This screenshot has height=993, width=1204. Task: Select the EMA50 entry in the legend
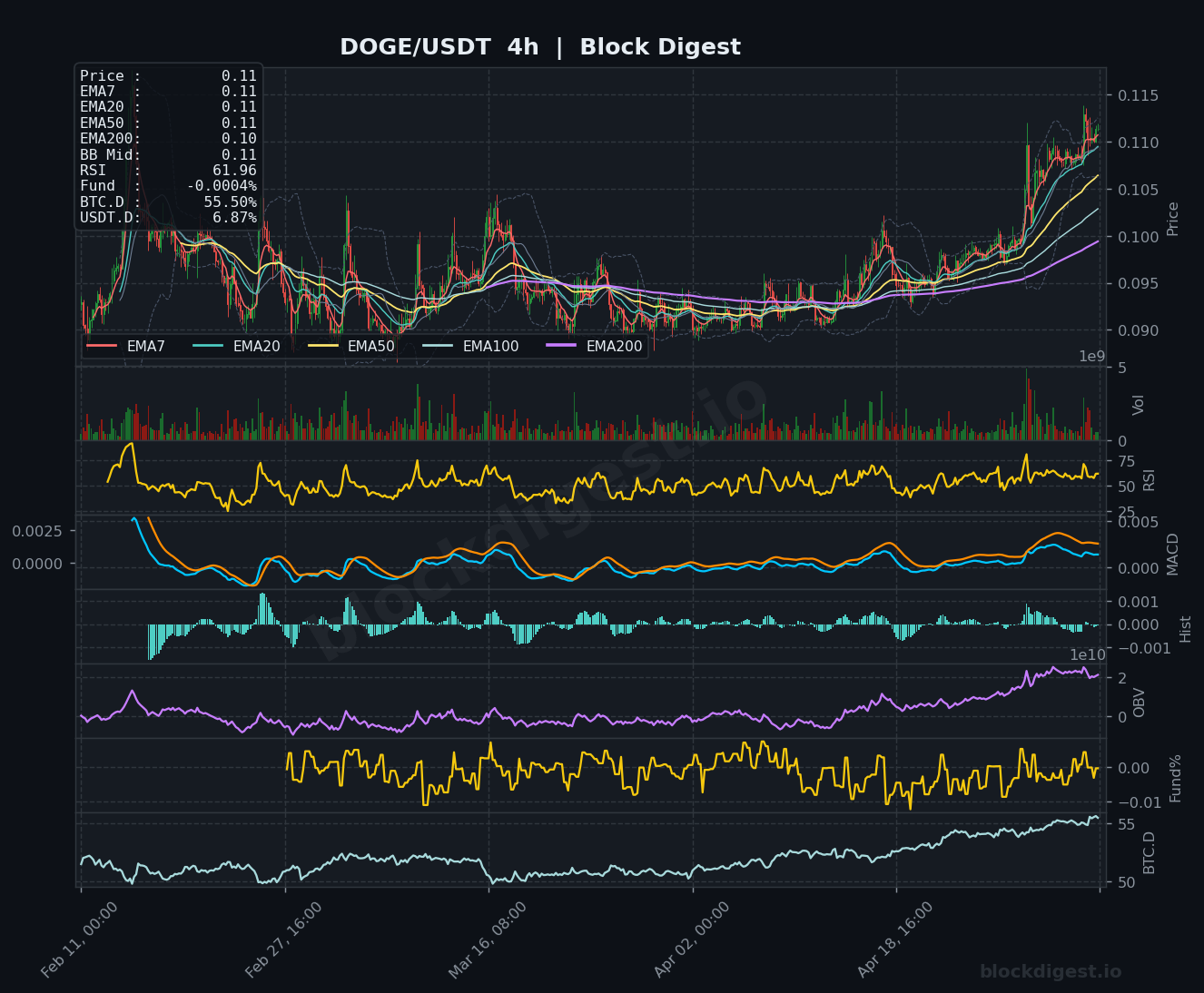[x=351, y=346]
